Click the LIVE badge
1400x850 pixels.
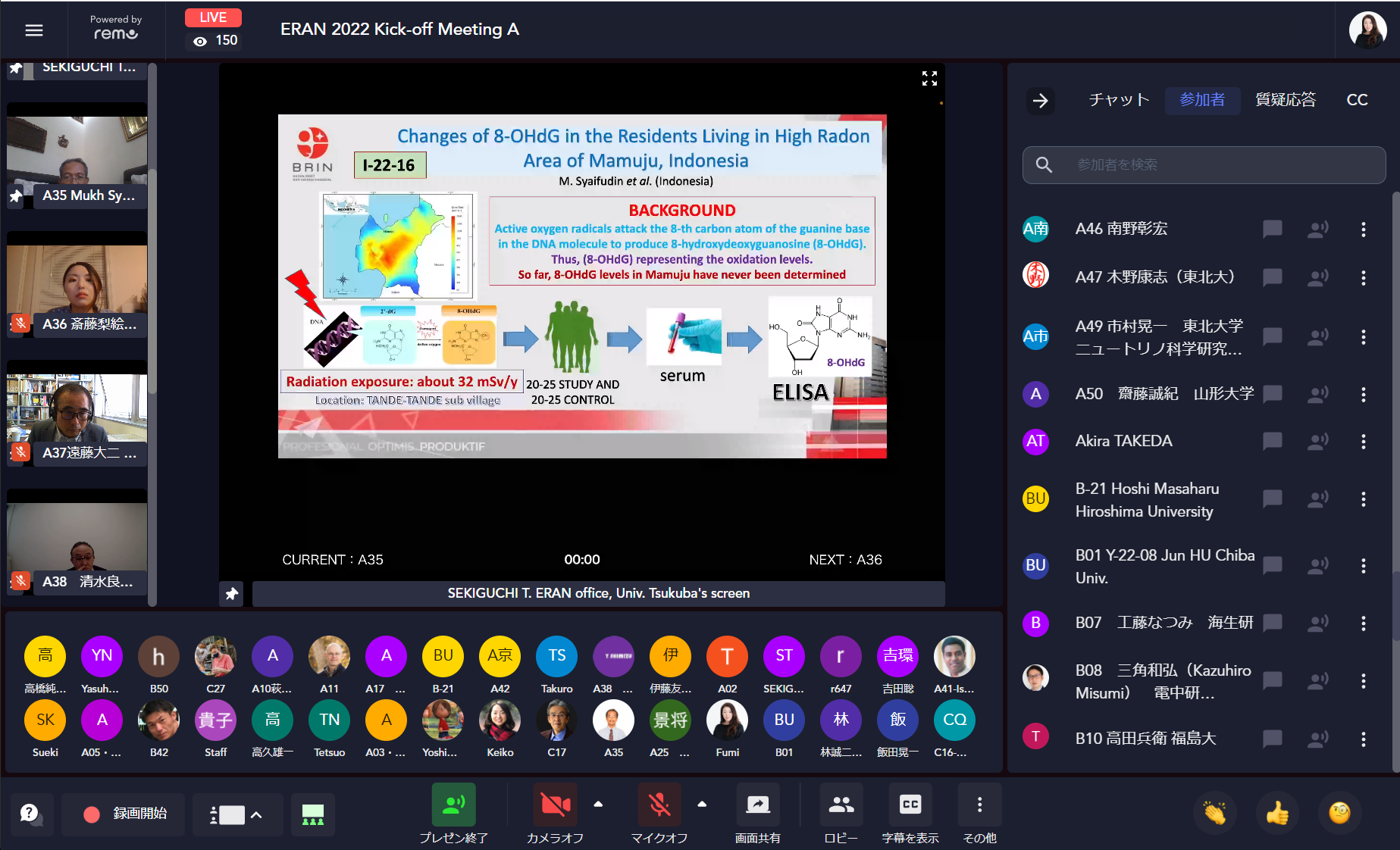coord(213,17)
